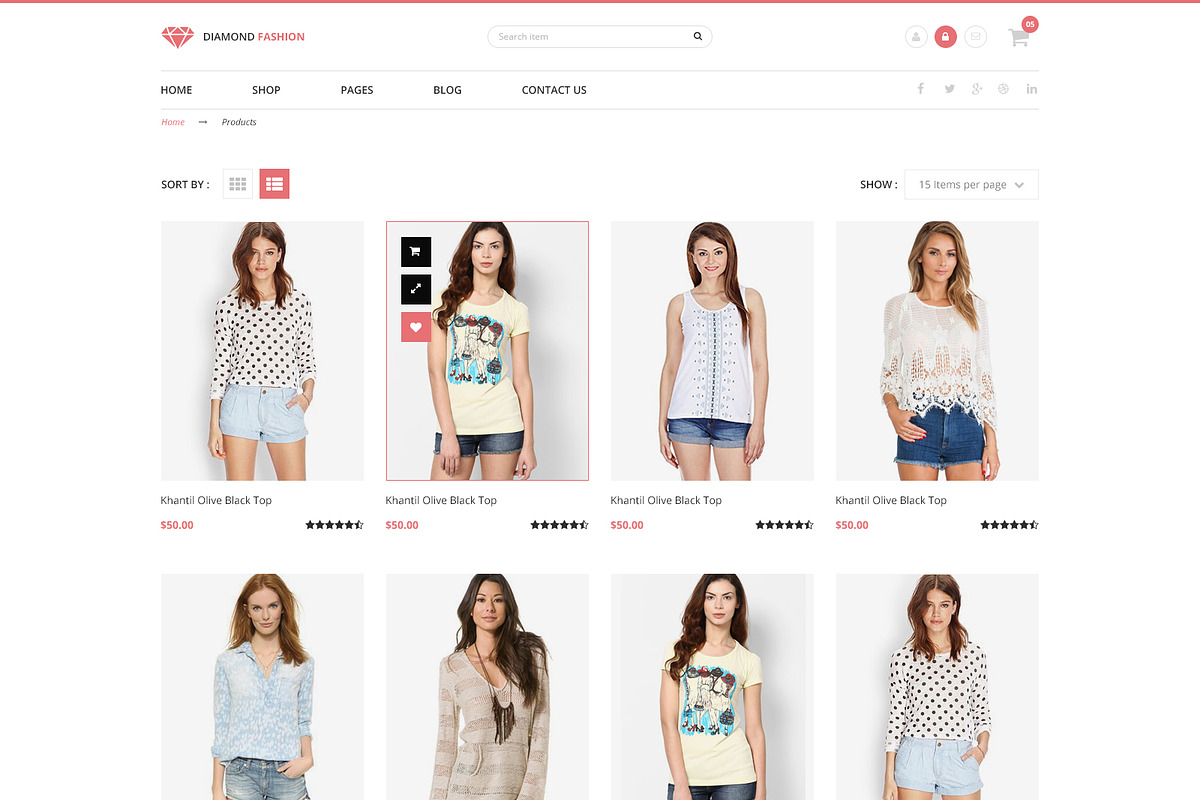This screenshot has height=800, width=1200.
Task: Open the BLOG menu item
Action: pos(447,90)
